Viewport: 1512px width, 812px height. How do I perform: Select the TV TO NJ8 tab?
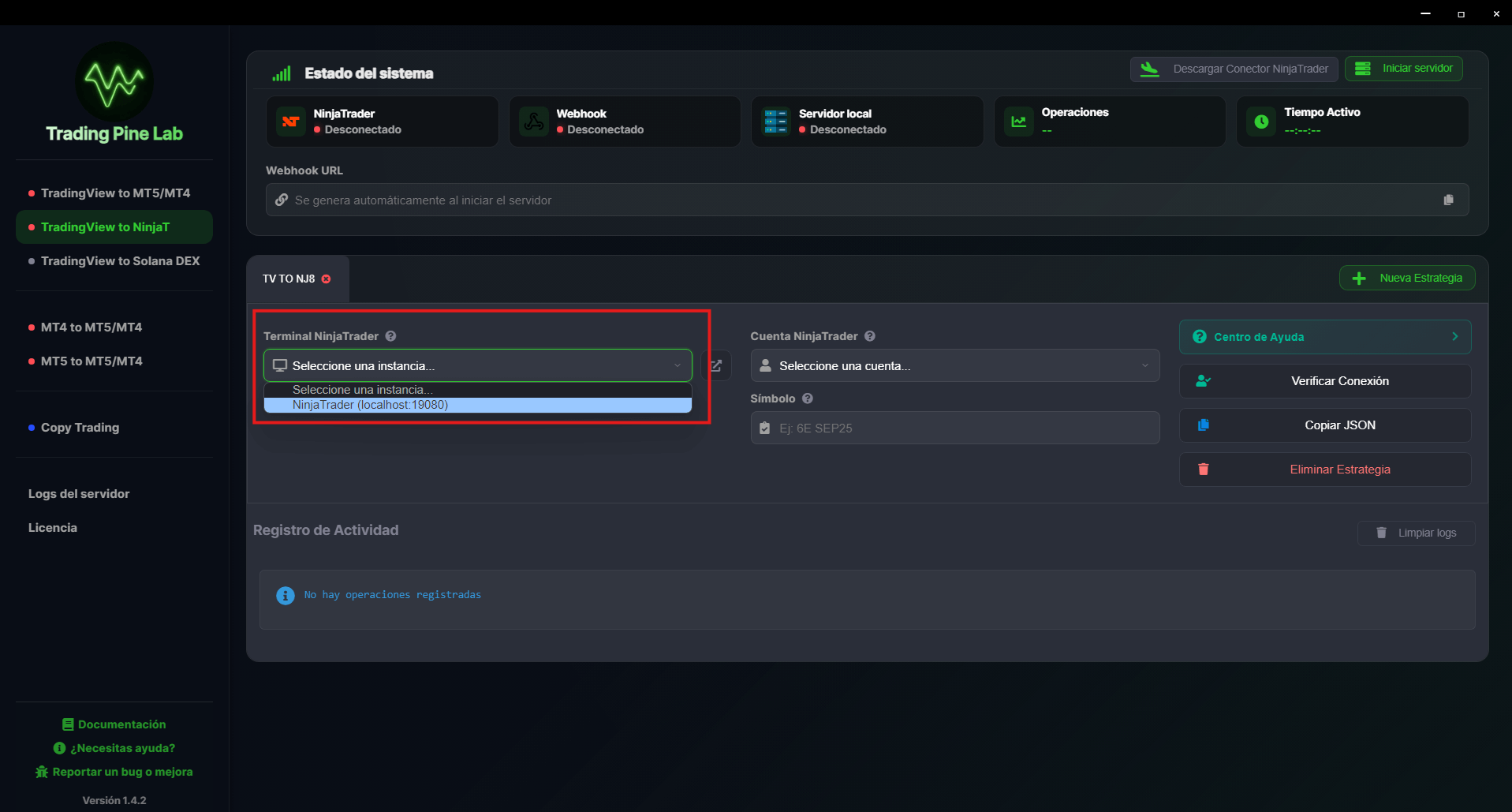289,279
